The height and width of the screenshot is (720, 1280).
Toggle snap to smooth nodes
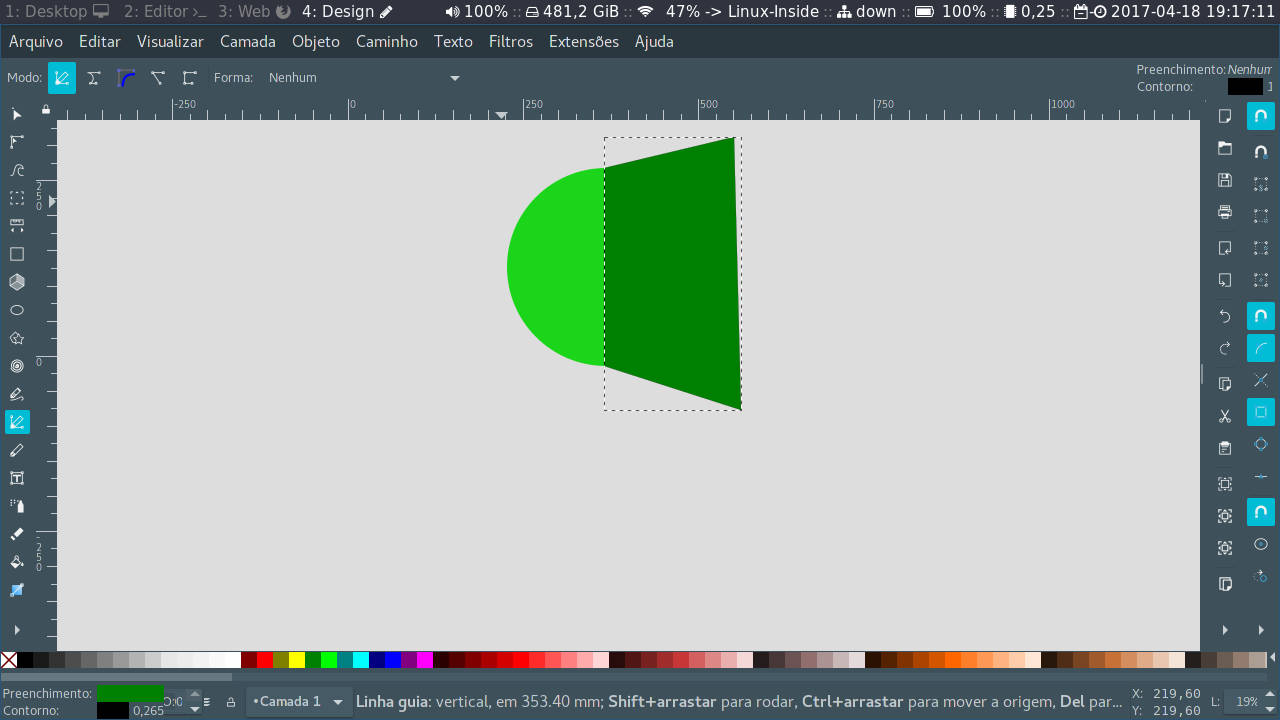click(1261, 444)
